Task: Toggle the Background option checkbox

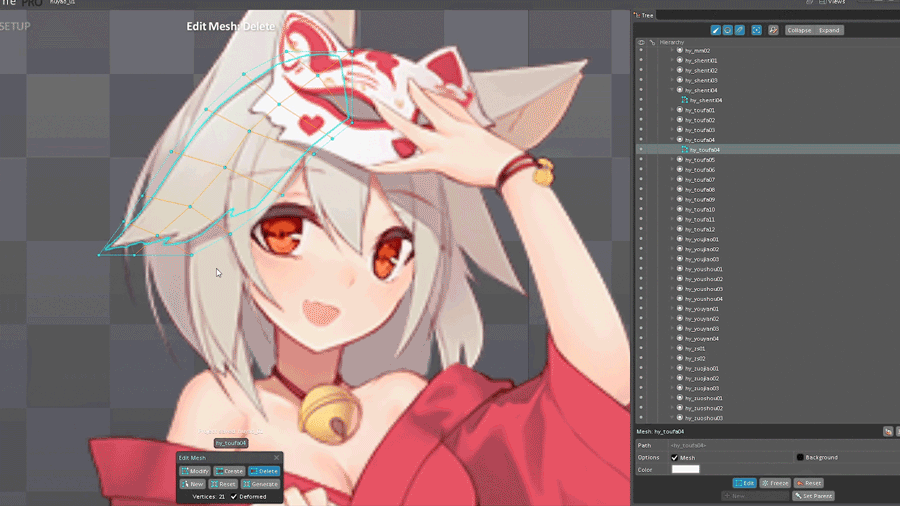Action: click(800, 457)
